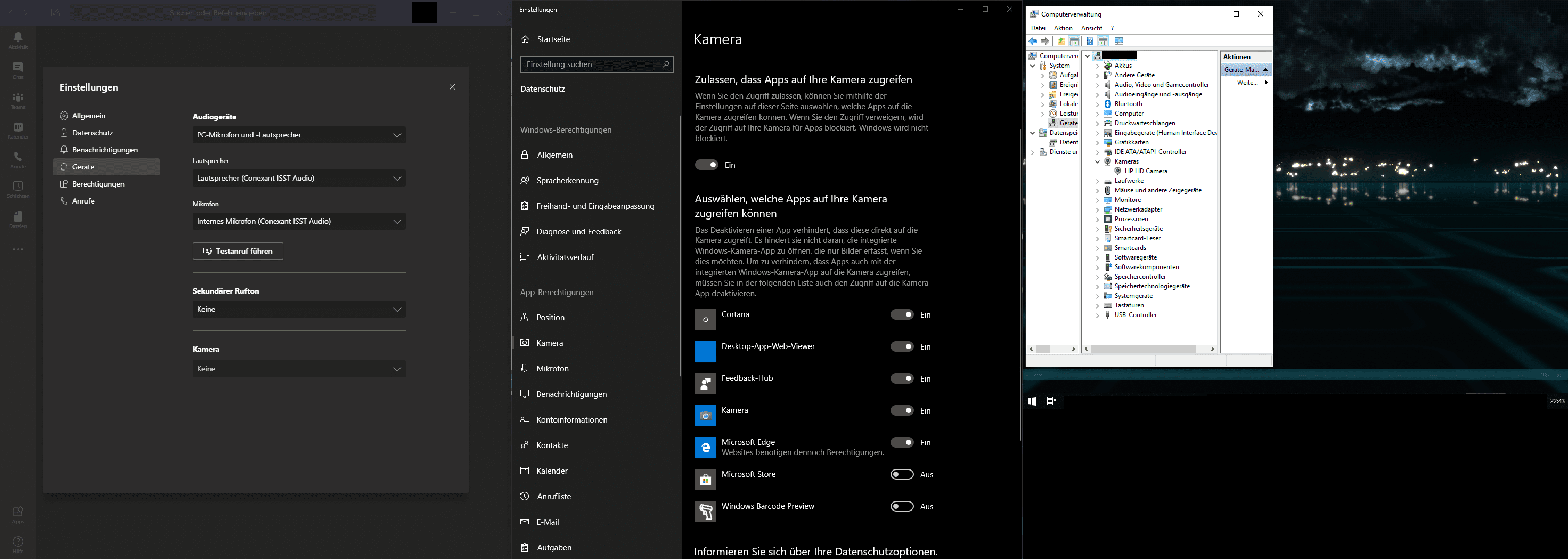Open the Audiogeräte dropdown

299,135
